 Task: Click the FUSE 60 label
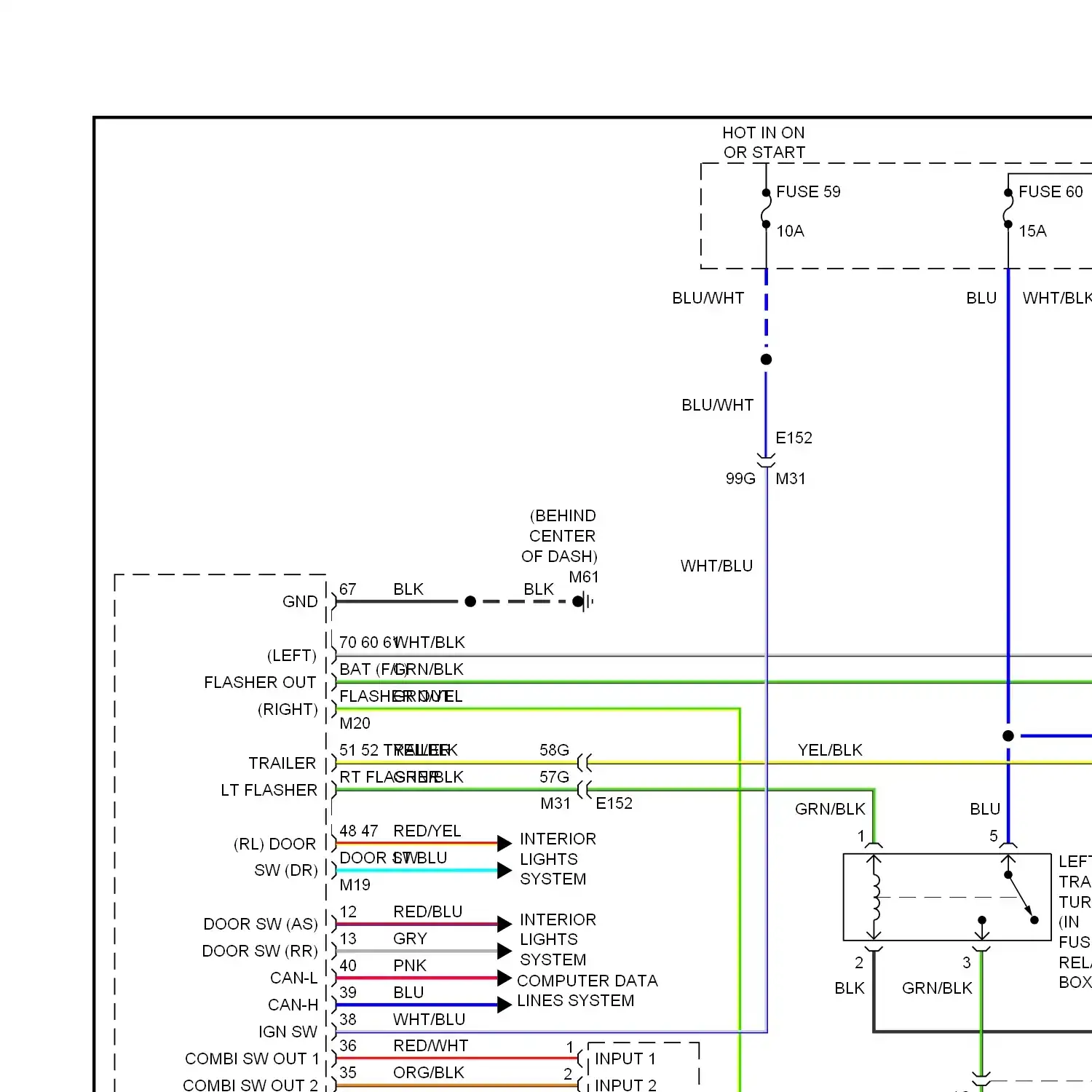pyautogui.click(x=1051, y=191)
